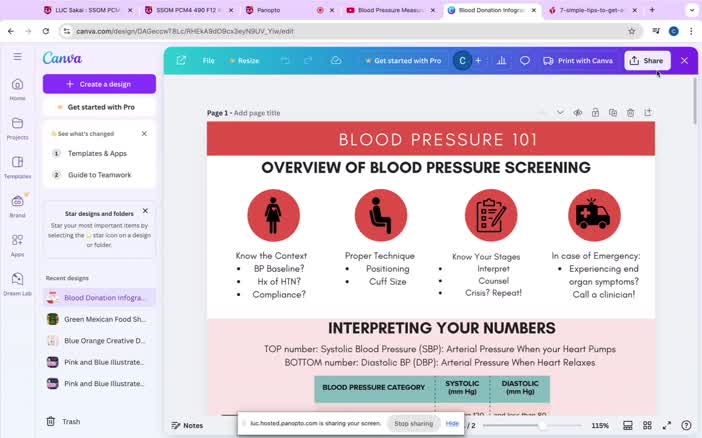
Task: Click the open-in-new-window icon in editor toolbar
Action: pyautogui.click(x=181, y=60)
